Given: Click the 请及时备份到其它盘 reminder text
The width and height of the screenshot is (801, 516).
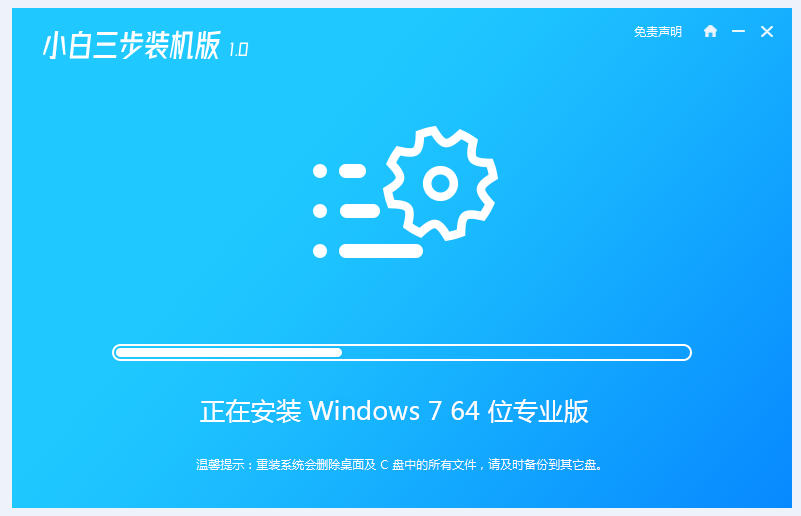Looking at the screenshot, I should 542,465.
